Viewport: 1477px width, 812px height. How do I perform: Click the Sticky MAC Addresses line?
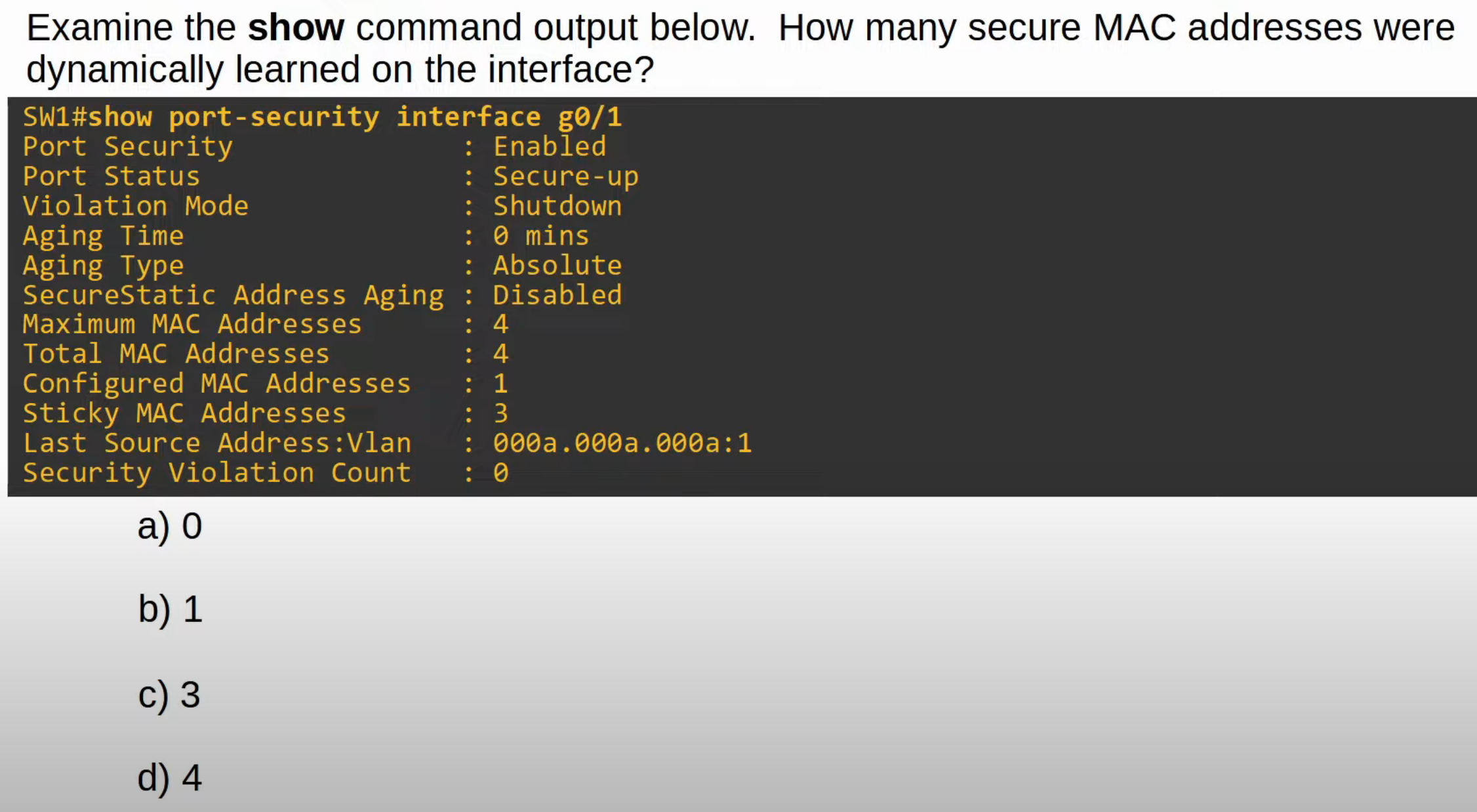(266, 413)
